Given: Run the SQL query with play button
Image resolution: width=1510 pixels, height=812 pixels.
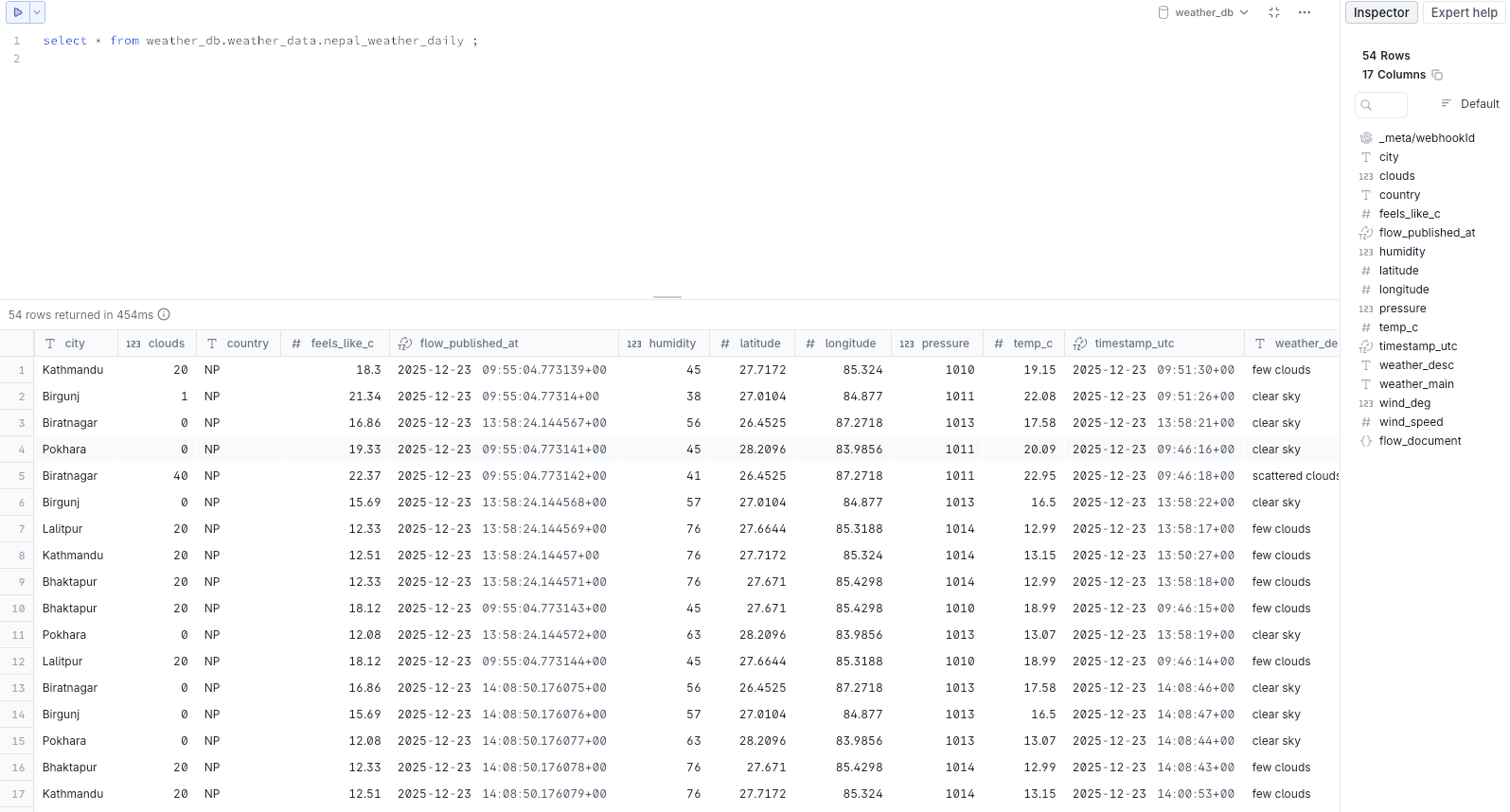Looking at the screenshot, I should [17, 12].
